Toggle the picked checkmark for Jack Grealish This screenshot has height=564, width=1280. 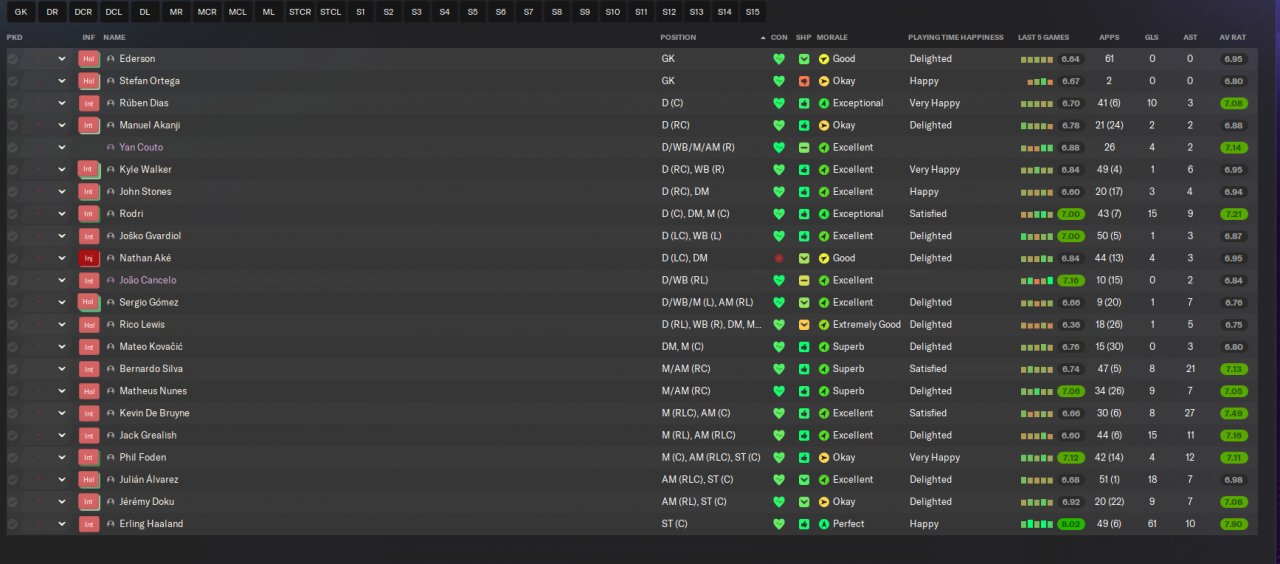point(12,435)
